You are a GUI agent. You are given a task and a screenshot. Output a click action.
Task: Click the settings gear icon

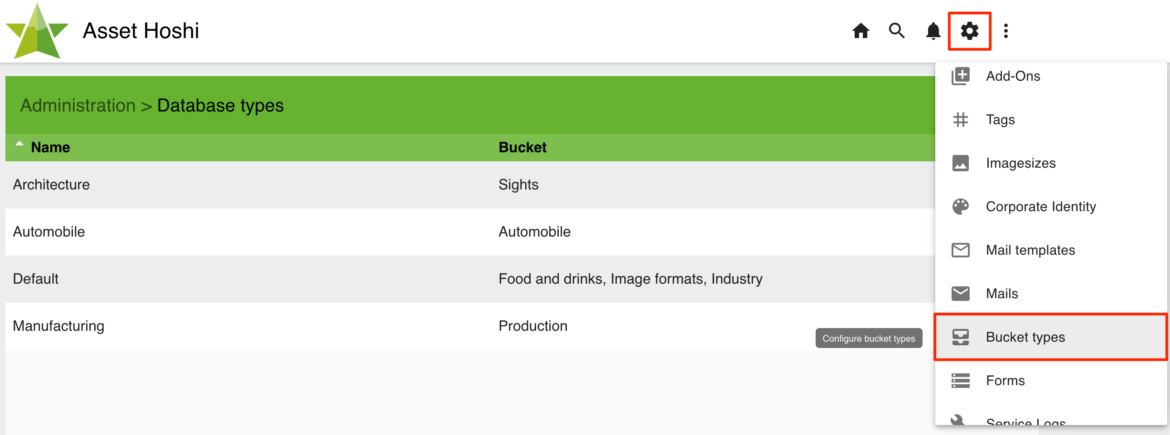pos(969,31)
